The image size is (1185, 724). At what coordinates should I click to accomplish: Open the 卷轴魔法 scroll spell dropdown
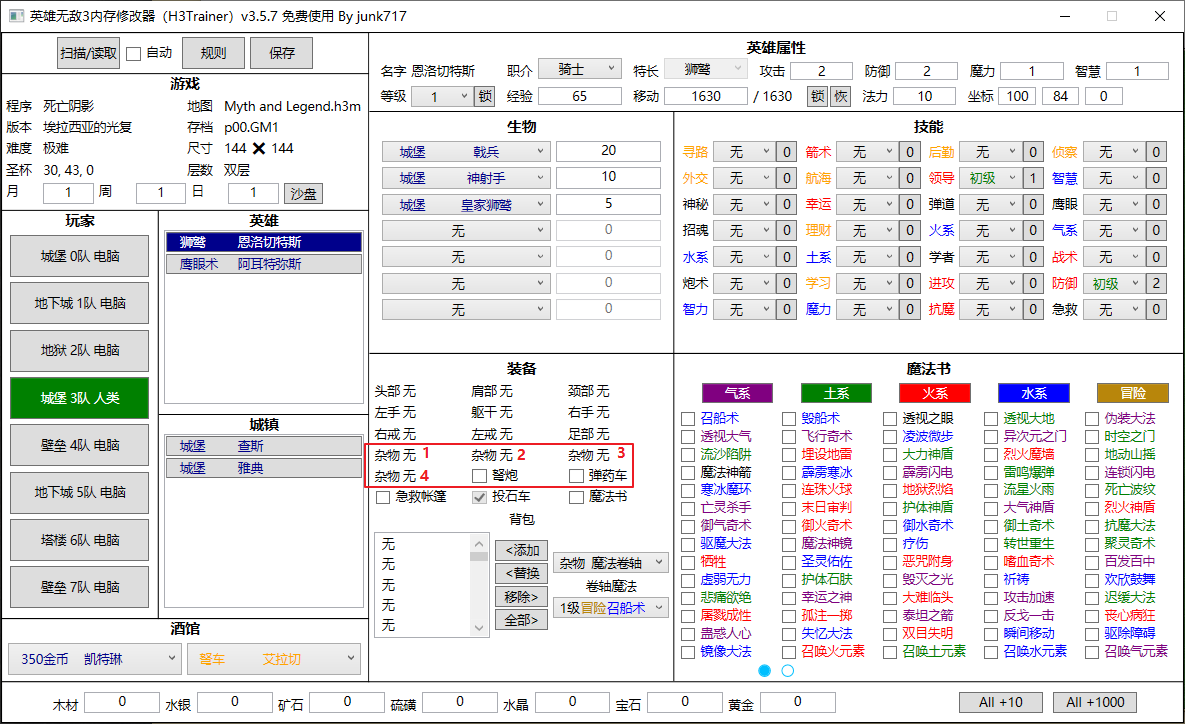pyautogui.click(x=614, y=608)
